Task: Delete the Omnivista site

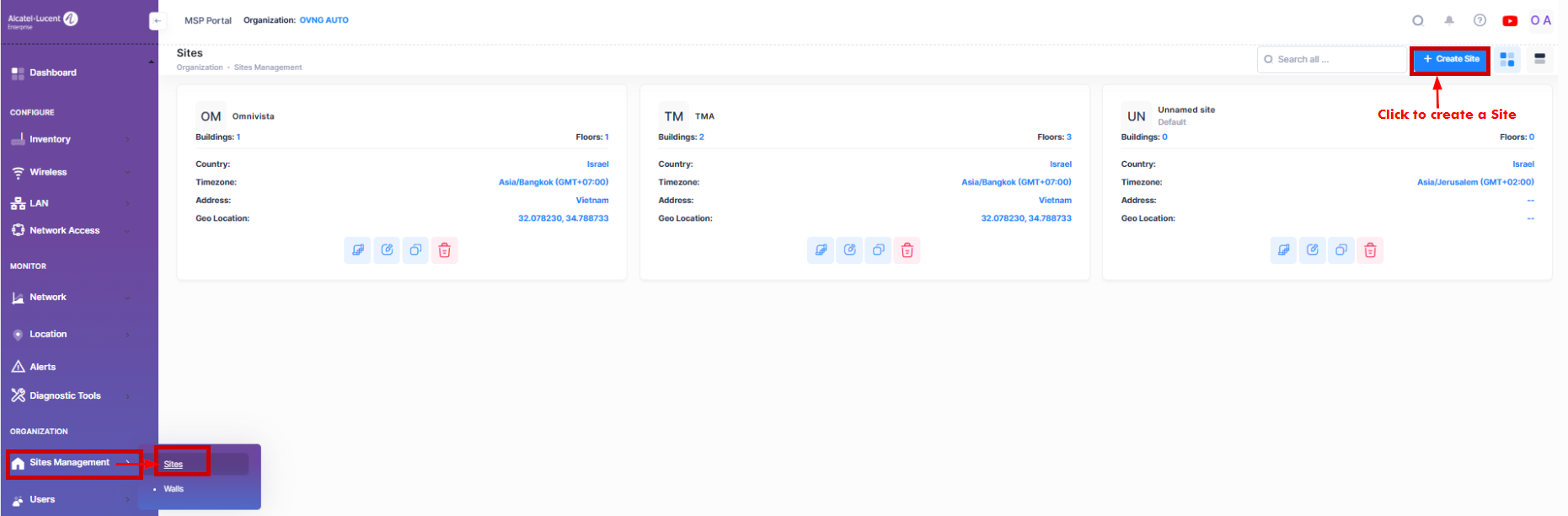Action: pyautogui.click(x=444, y=250)
